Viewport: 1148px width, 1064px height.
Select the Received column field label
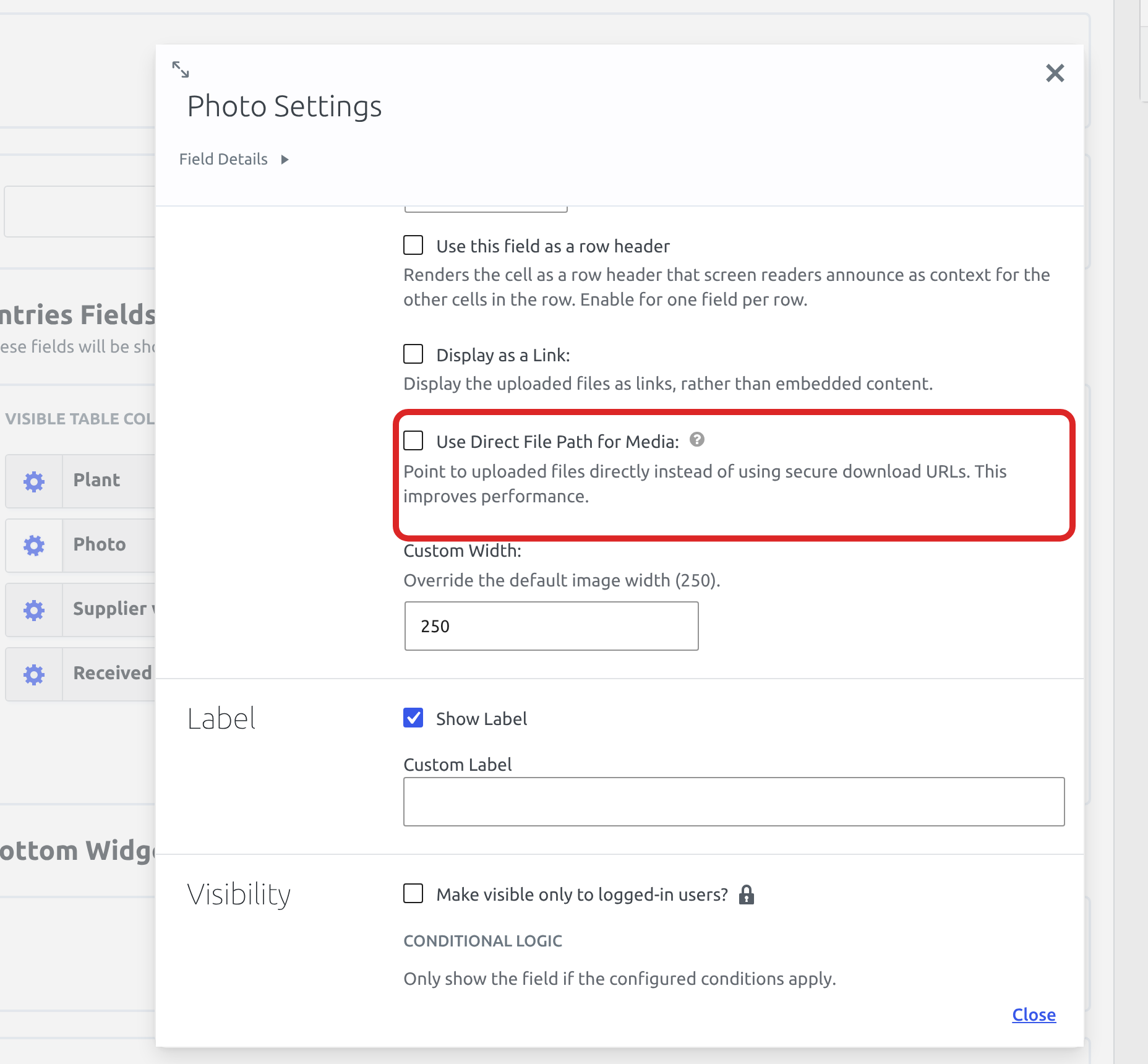(113, 673)
